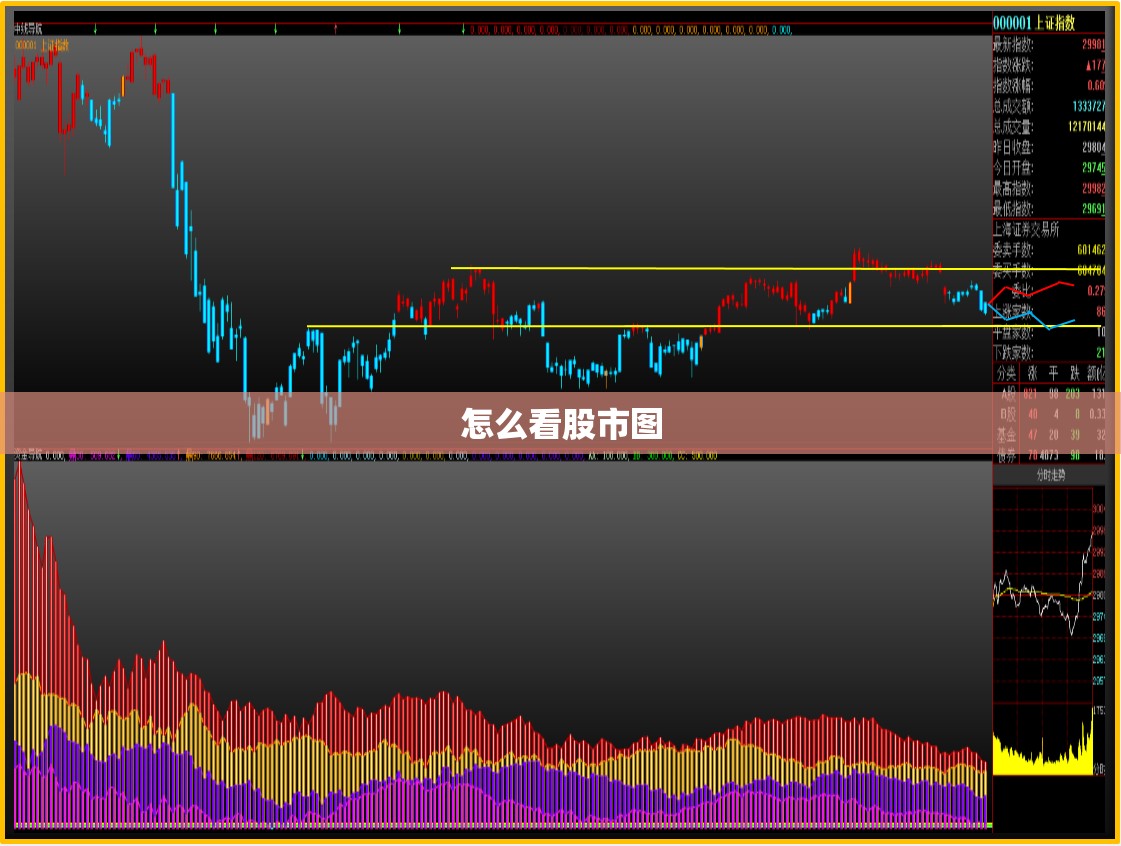Click the 最新指数 row in the quote panel
The image size is (1121, 846).
coord(1050,44)
